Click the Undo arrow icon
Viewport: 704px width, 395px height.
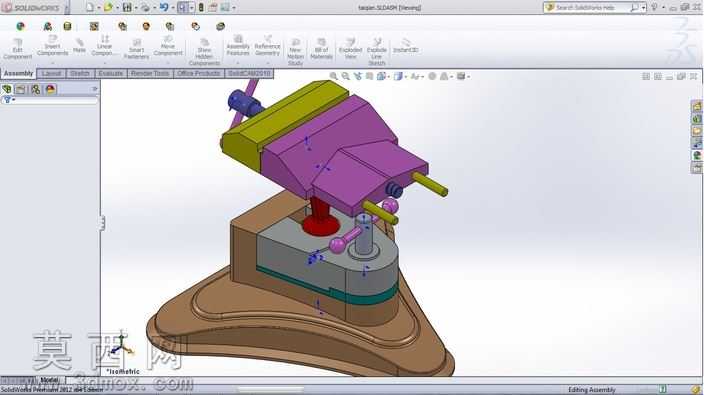click(164, 8)
